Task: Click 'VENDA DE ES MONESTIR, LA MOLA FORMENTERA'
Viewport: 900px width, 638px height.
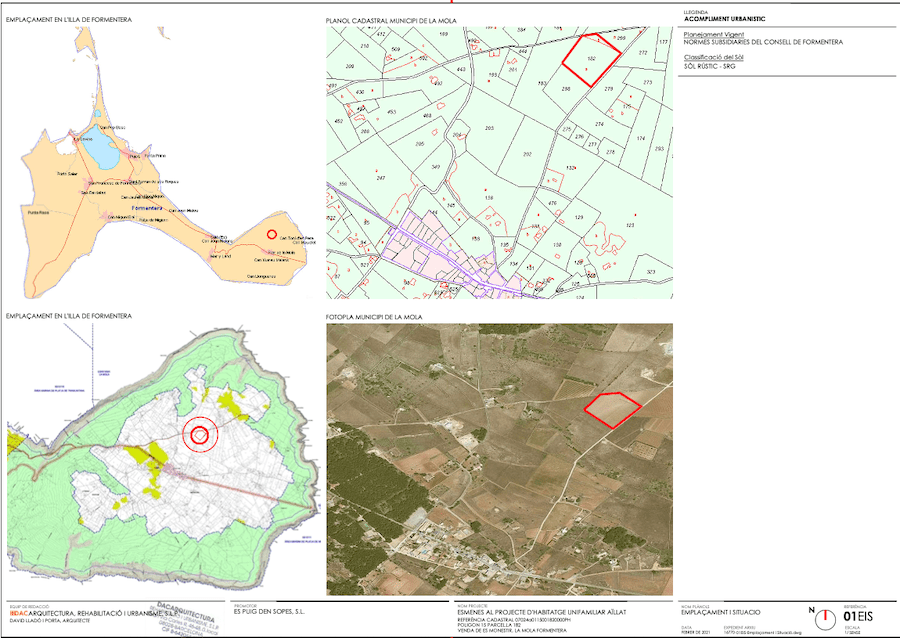Action: [x=512, y=631]
